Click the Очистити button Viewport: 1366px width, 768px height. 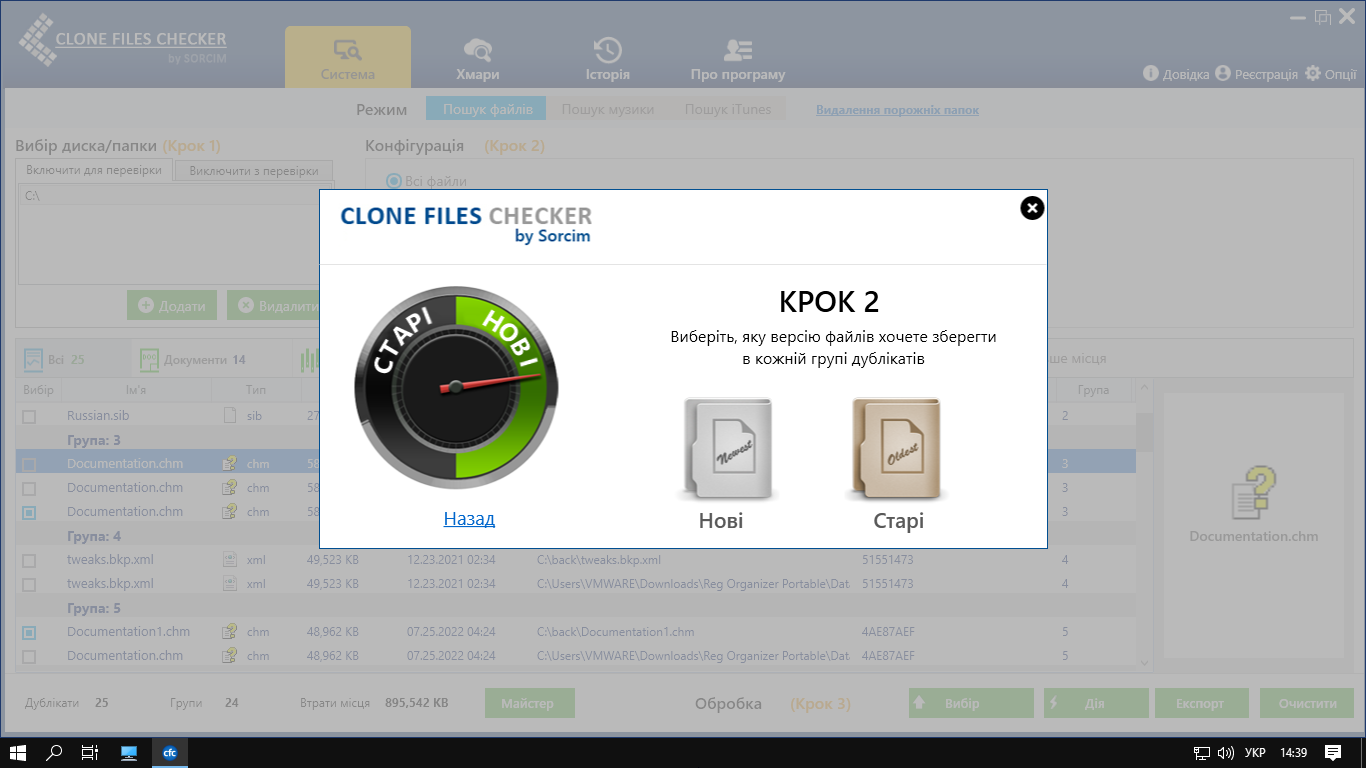coord(1307,703)
